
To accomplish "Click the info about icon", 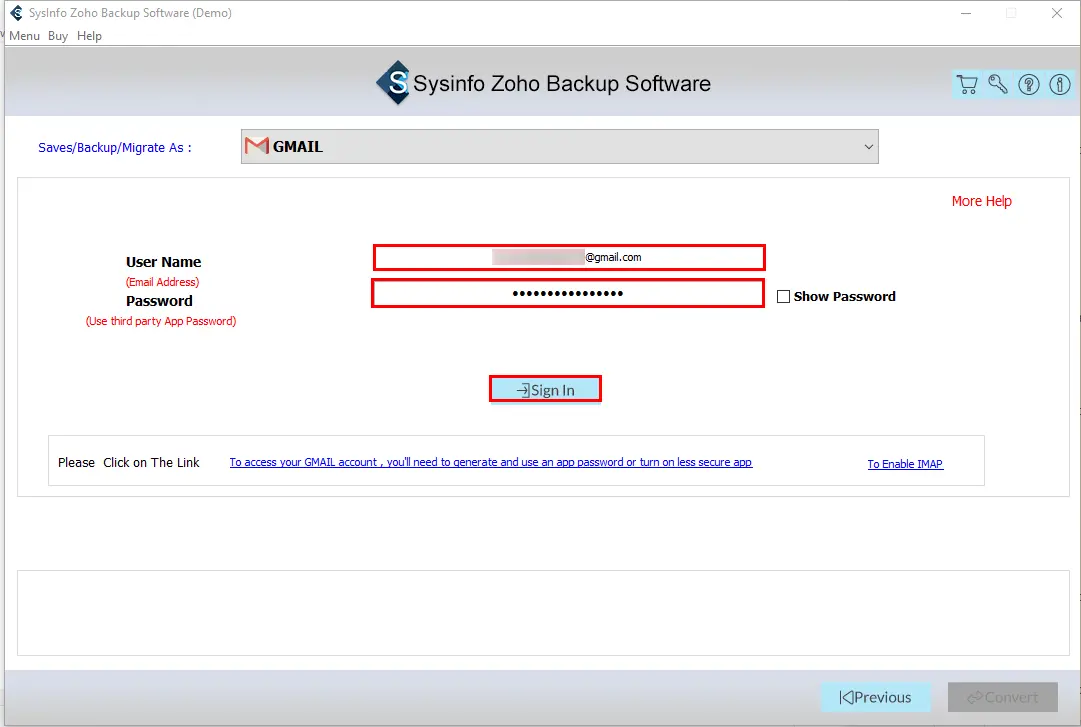I will tap(1060, 84).
